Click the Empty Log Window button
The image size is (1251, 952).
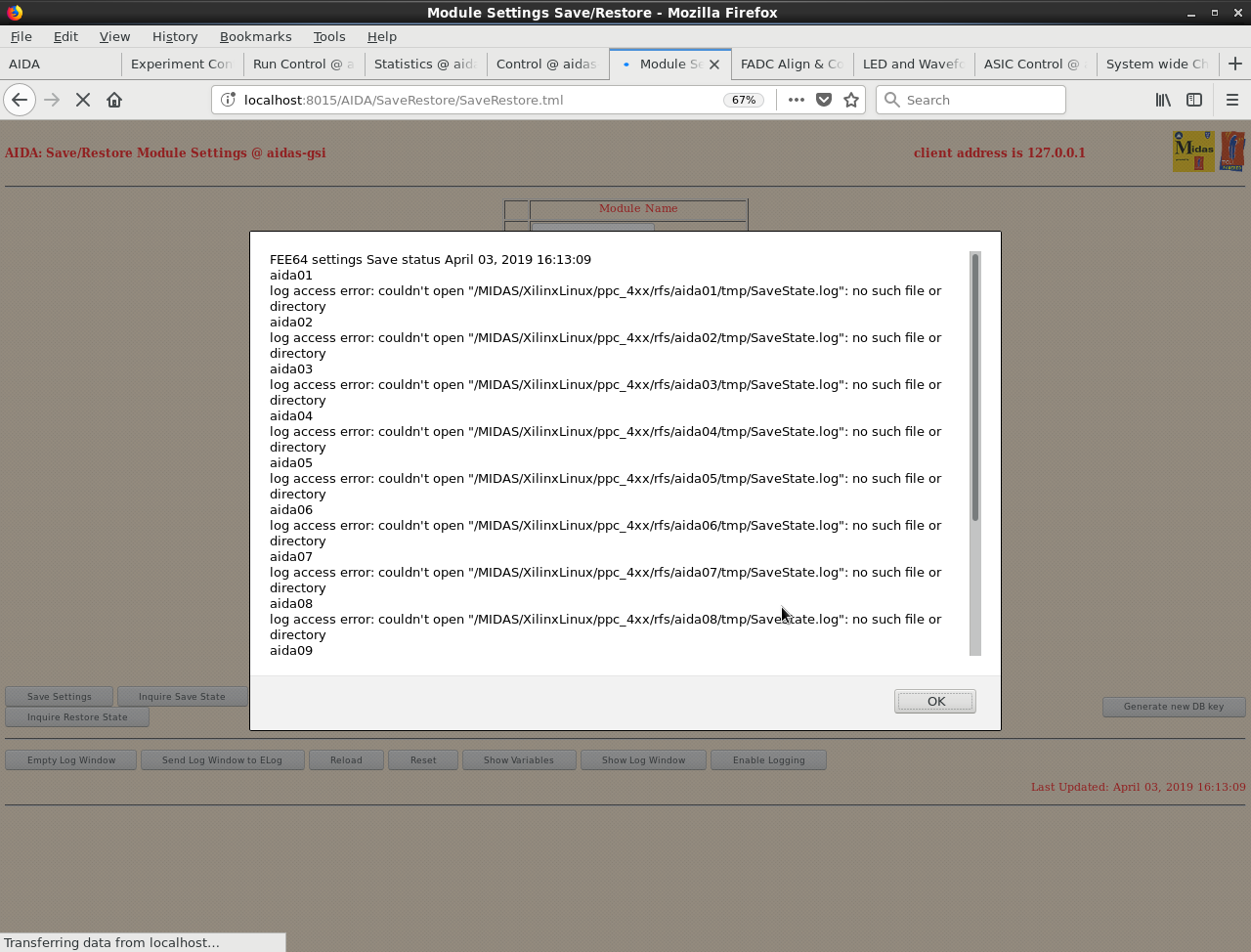click(x=71, y=760)
